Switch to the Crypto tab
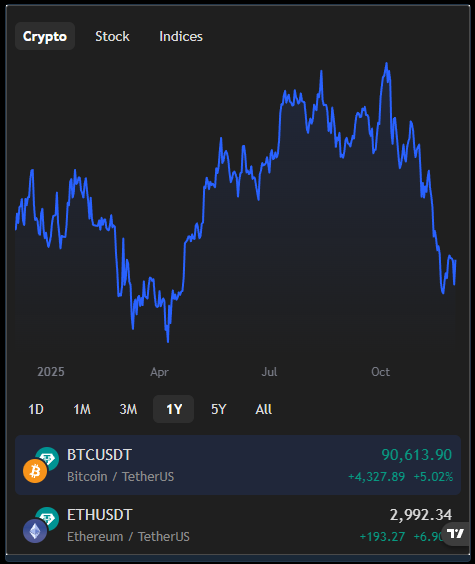The image size is (475, 564). (x=45, y=36)
